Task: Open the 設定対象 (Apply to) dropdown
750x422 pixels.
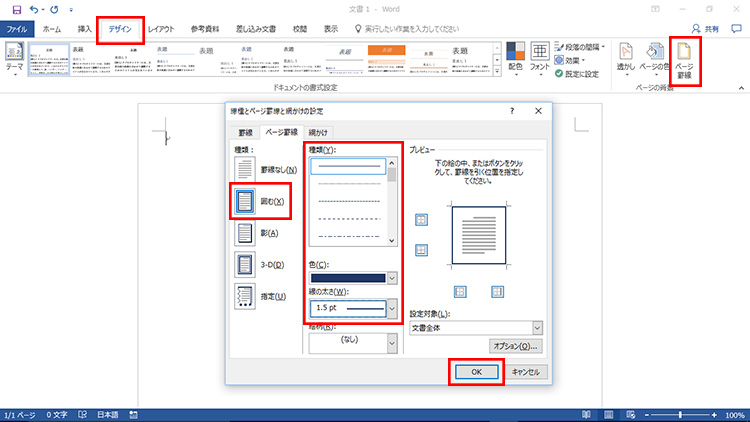Action: [537, 327]
